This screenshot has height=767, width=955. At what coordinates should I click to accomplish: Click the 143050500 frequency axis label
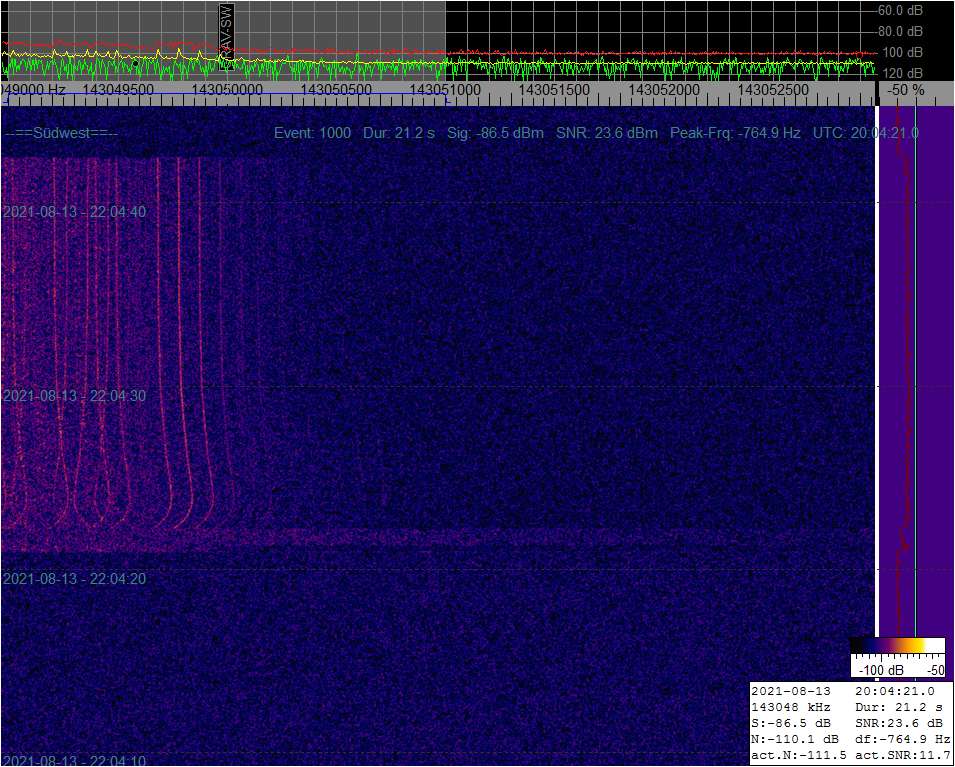coord(336,90)
